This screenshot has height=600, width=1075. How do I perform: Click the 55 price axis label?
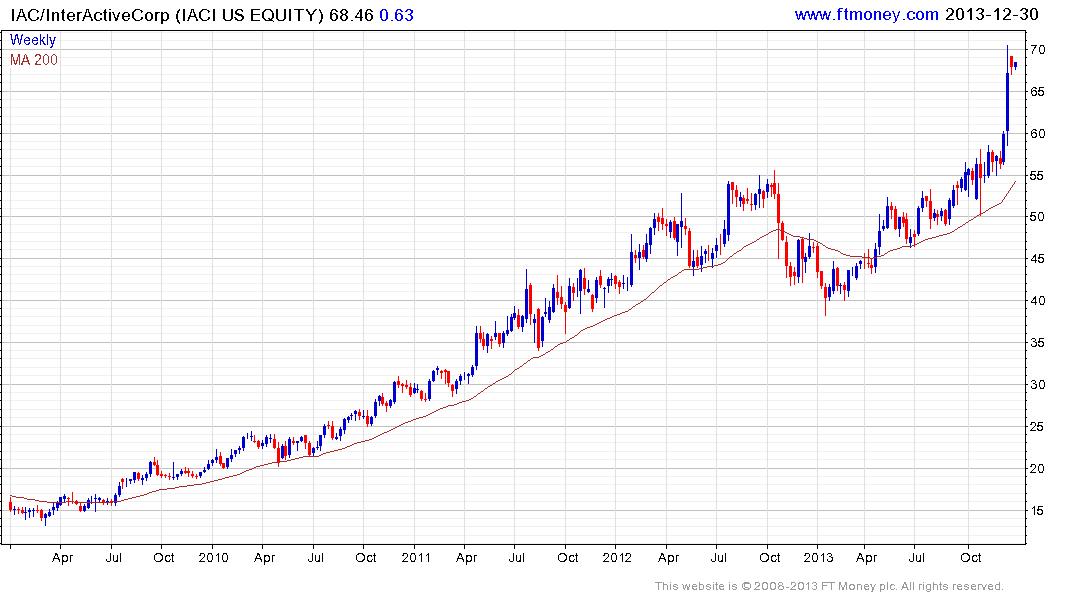(1037, 176)
